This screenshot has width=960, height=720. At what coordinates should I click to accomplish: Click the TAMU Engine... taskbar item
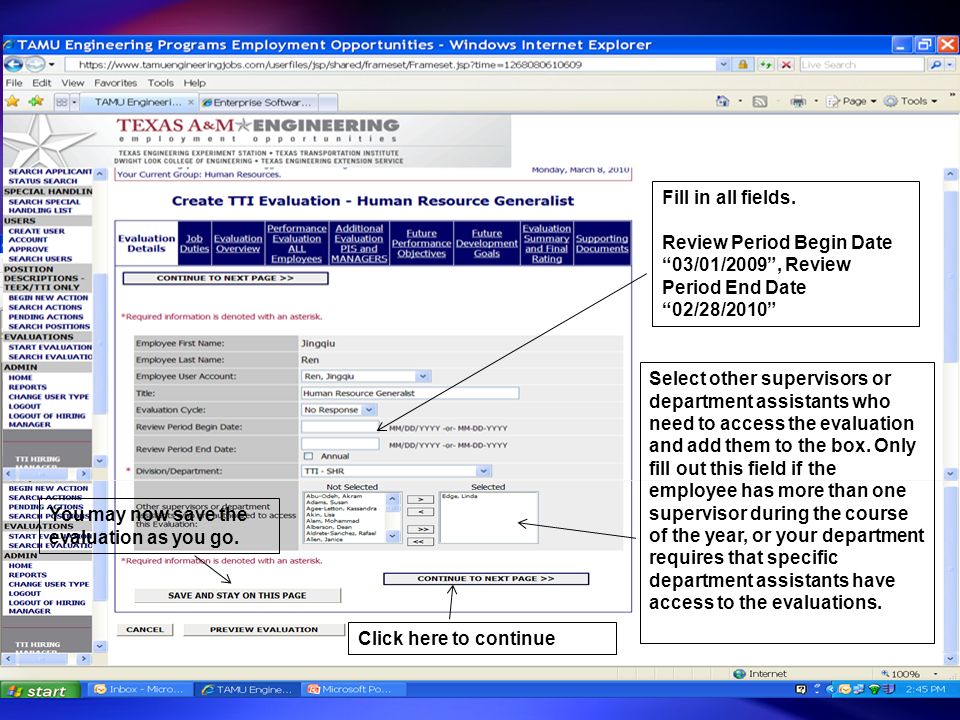(x=246, y=689)
